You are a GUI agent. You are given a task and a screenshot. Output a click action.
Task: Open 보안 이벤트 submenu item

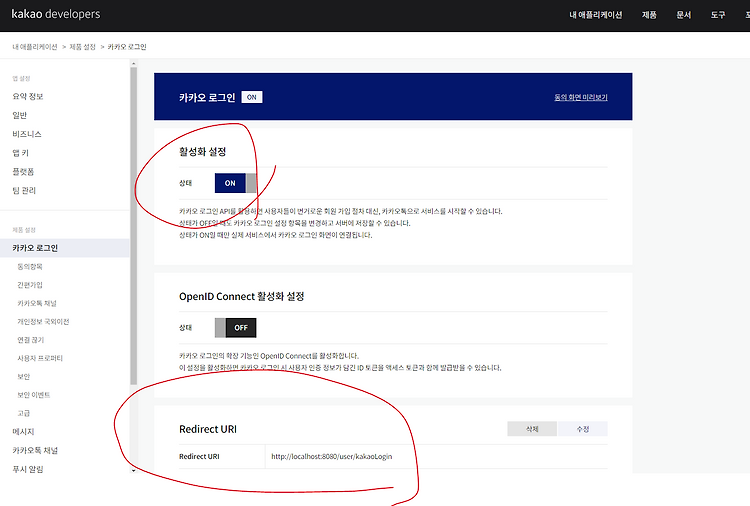pos(33,395)
